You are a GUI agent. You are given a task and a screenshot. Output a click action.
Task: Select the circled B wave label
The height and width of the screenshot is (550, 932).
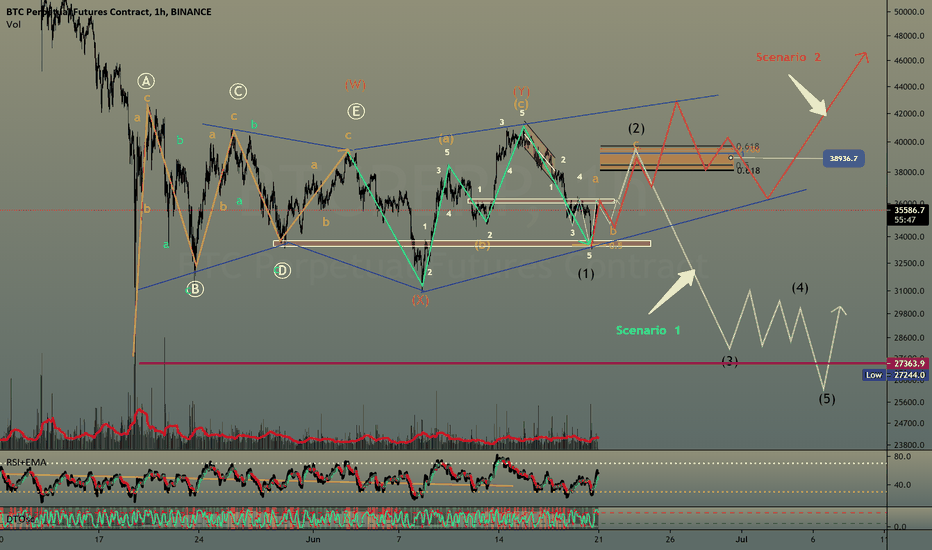[195, 289]
